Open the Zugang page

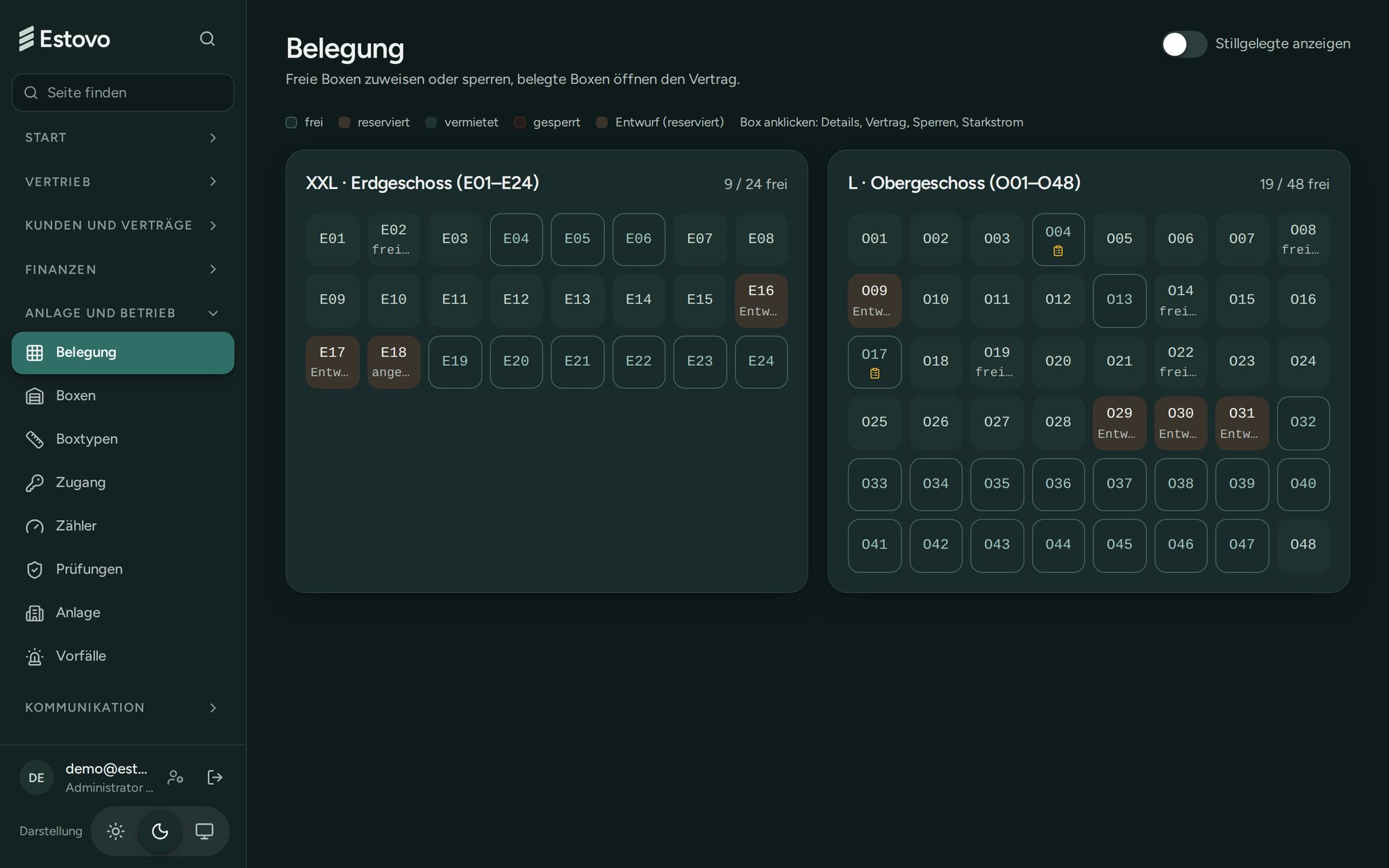point(123,483)
